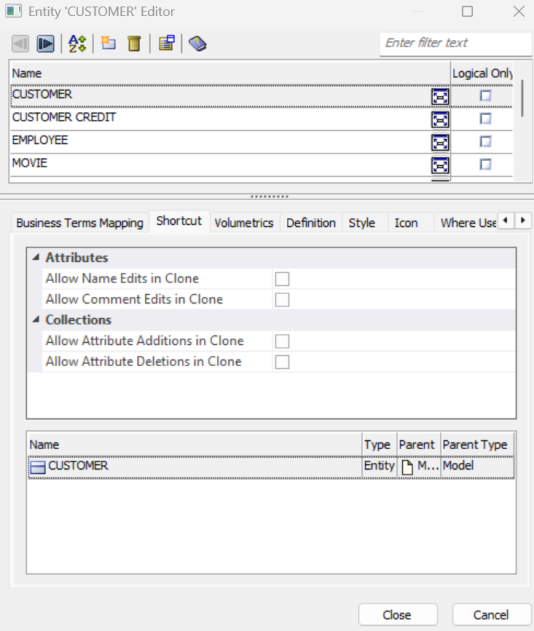Enable Allow Attribute Additions in Clone
Viewport: 534px width, 631px height.
[x=282, y=341]
